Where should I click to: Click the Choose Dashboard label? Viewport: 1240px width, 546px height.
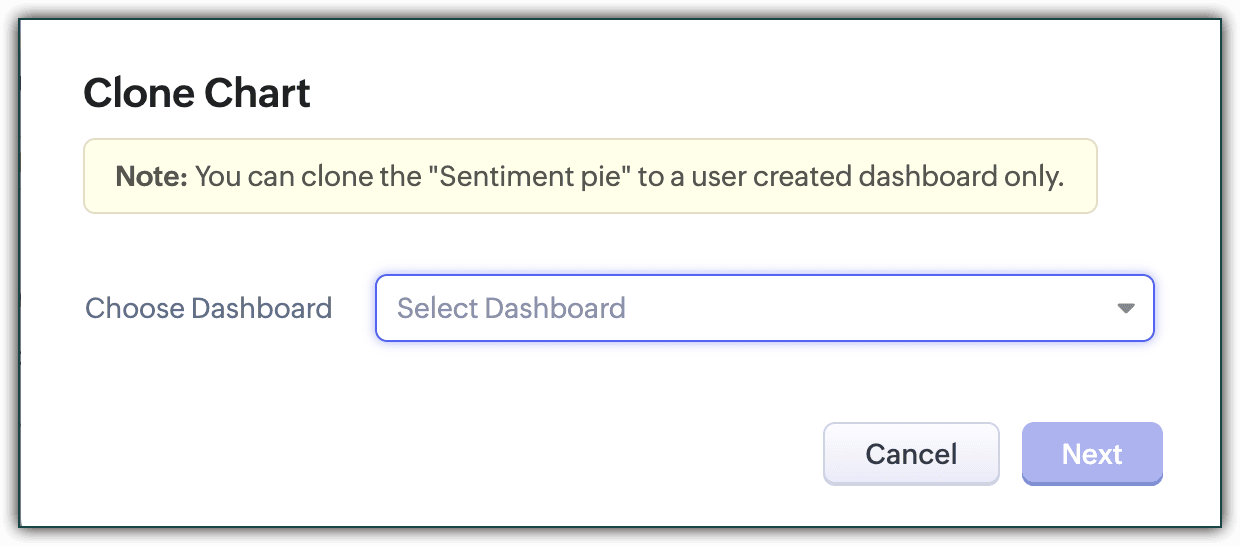click(x=208, y=308)
